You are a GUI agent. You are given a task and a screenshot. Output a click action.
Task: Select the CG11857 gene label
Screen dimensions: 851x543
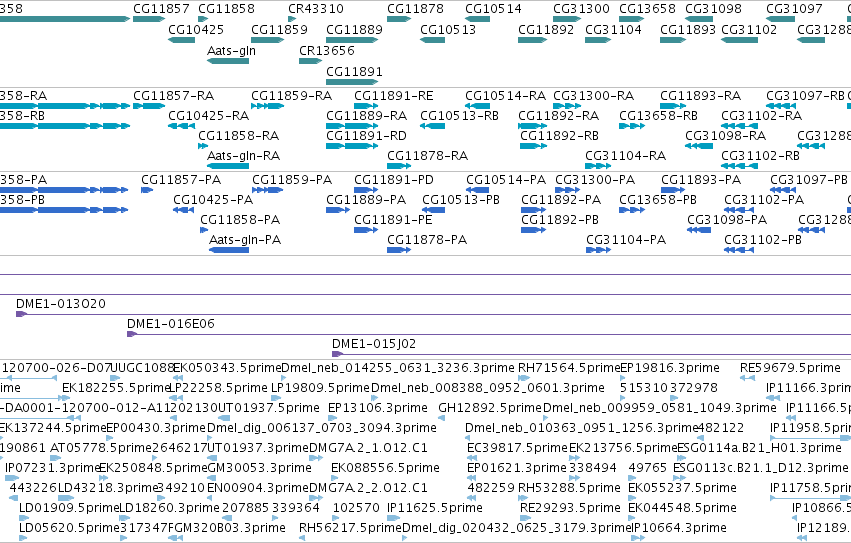pyautogui.click(x=161, y=9)
